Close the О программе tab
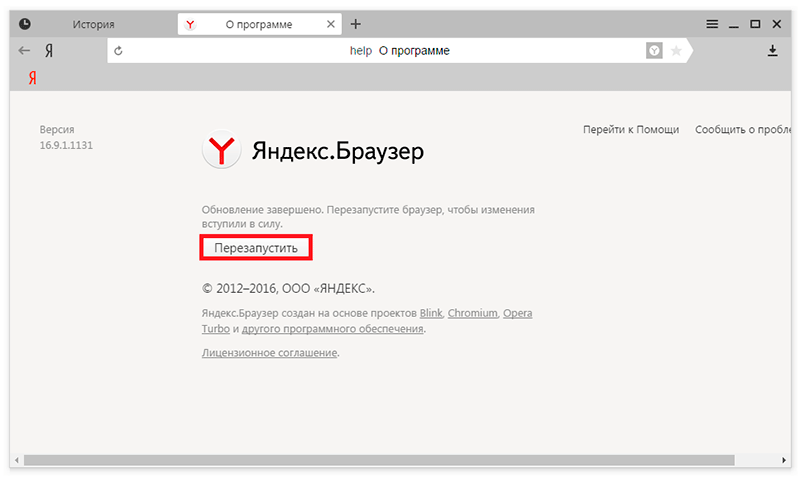 point(331,24)
